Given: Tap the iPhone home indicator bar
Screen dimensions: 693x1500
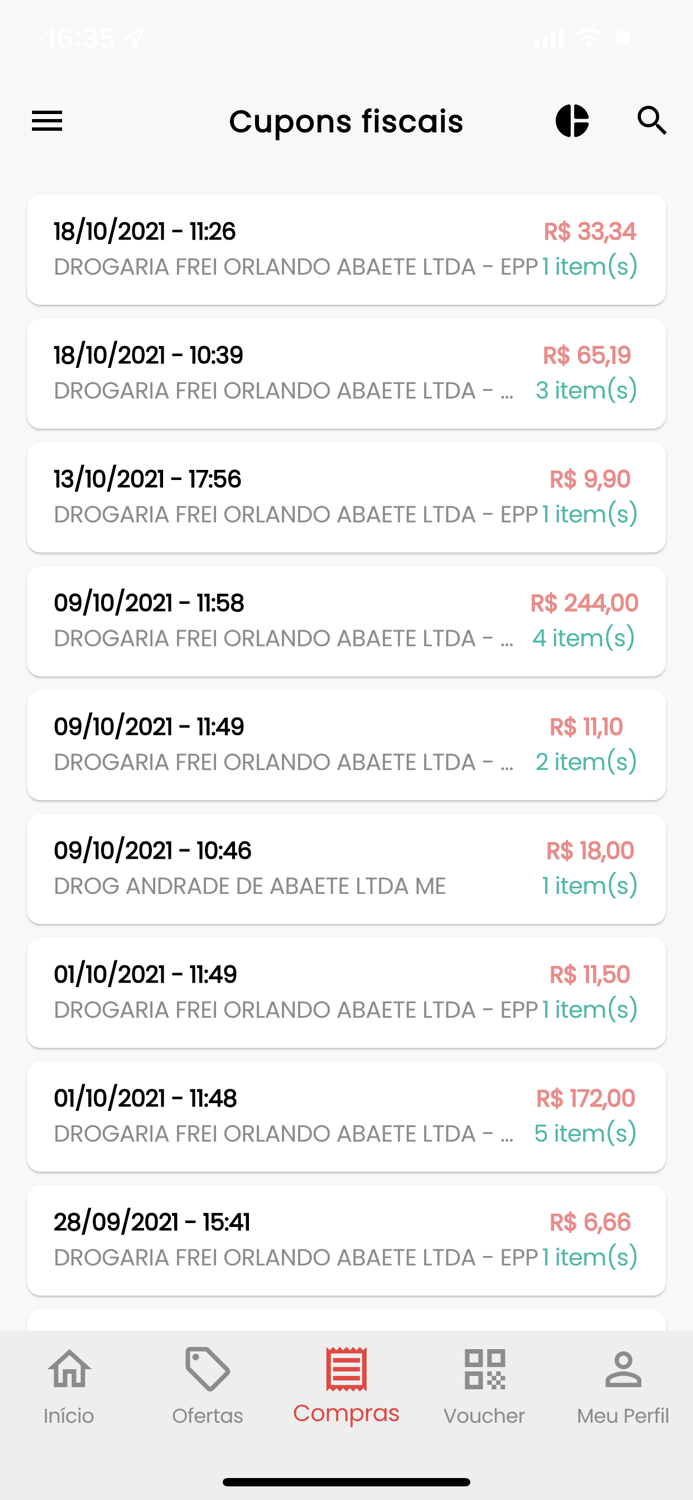Looking at the screenshot, I should 346,1482.
